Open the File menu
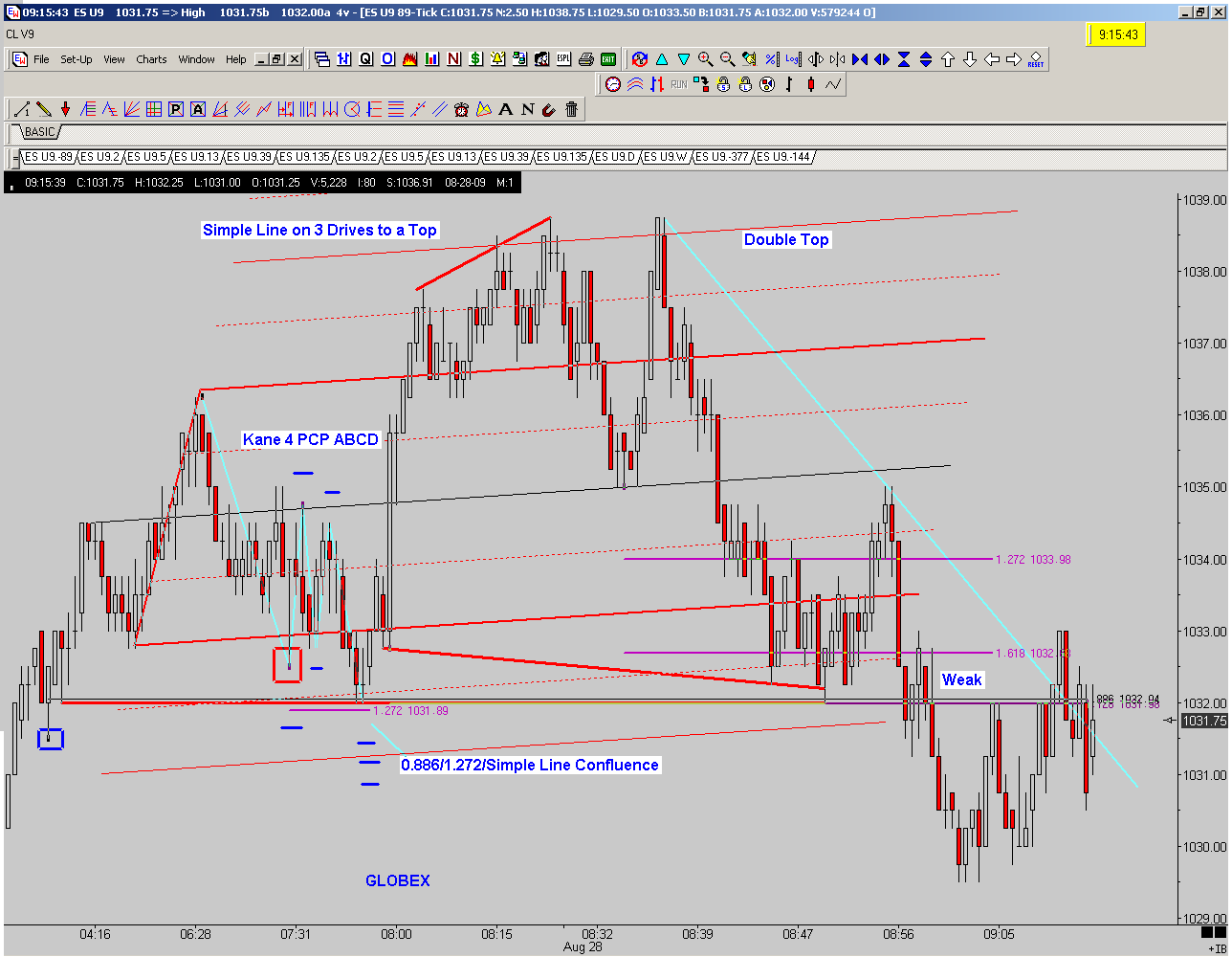The width and height of the screenshot is (1232, 957). click(x=41, y=59)
